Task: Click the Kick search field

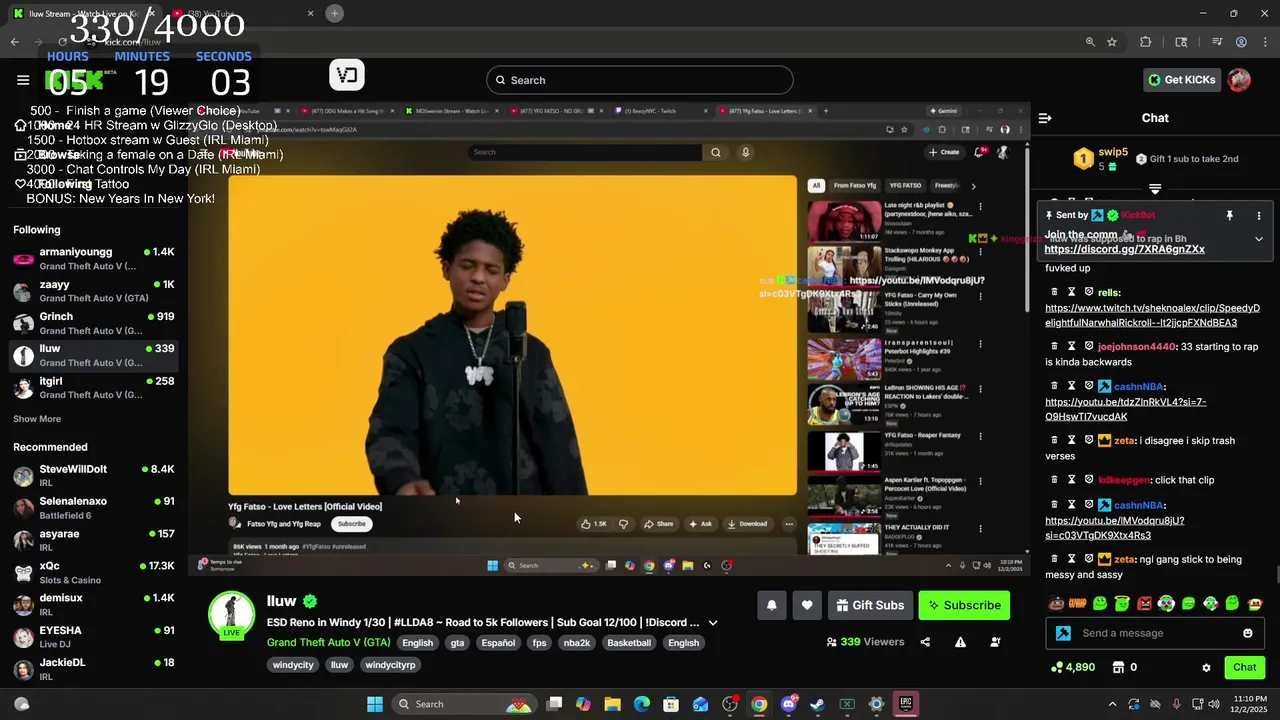Action: coord(640,80)
